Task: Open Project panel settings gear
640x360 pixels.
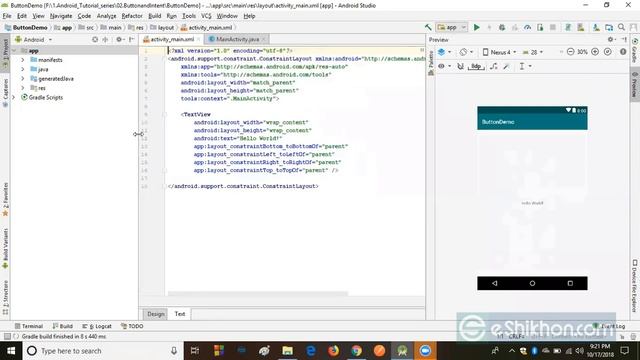Action: (x=120, y=40)
